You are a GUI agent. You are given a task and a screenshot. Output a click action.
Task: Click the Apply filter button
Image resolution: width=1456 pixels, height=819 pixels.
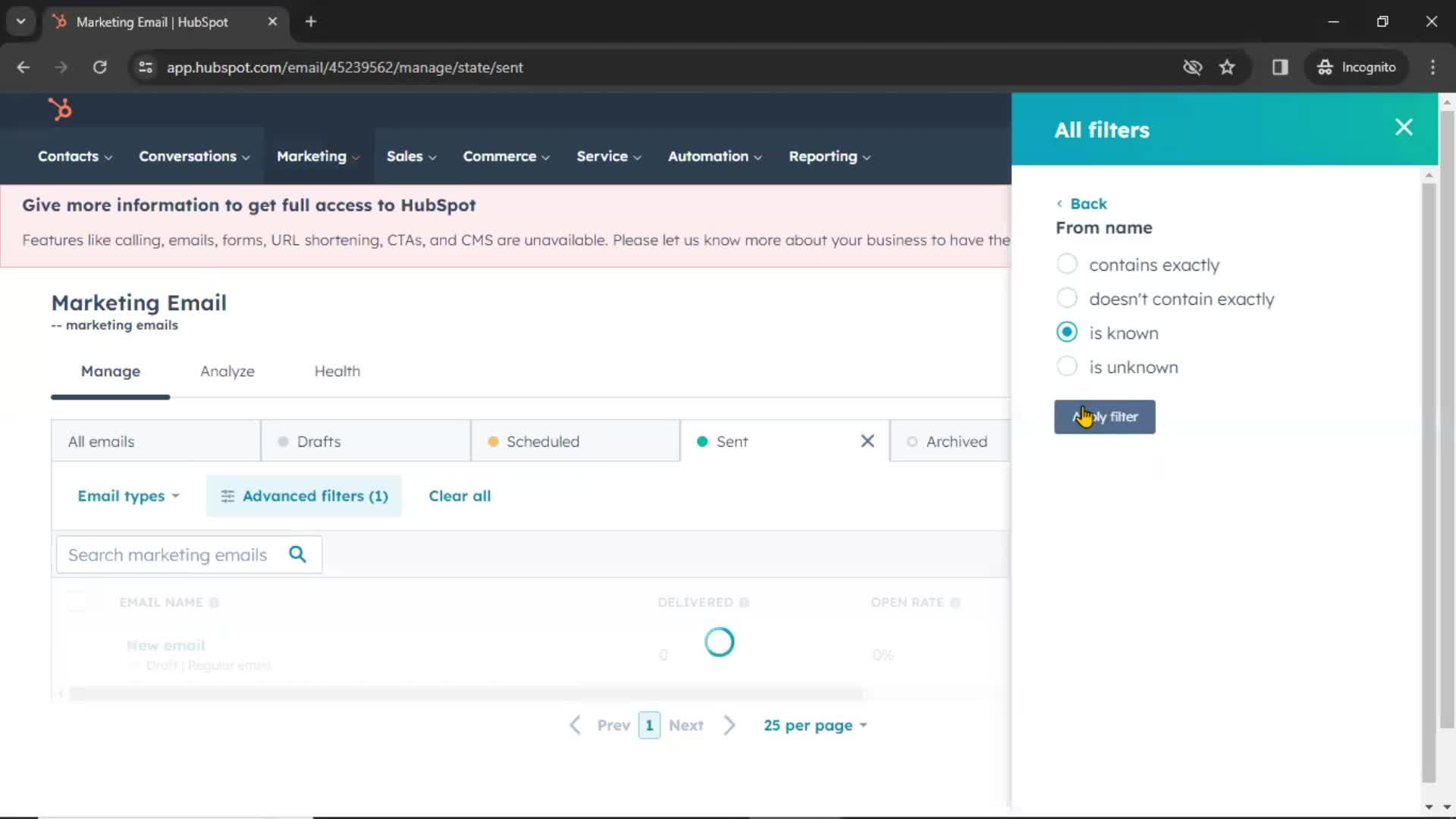(1105, 416)
